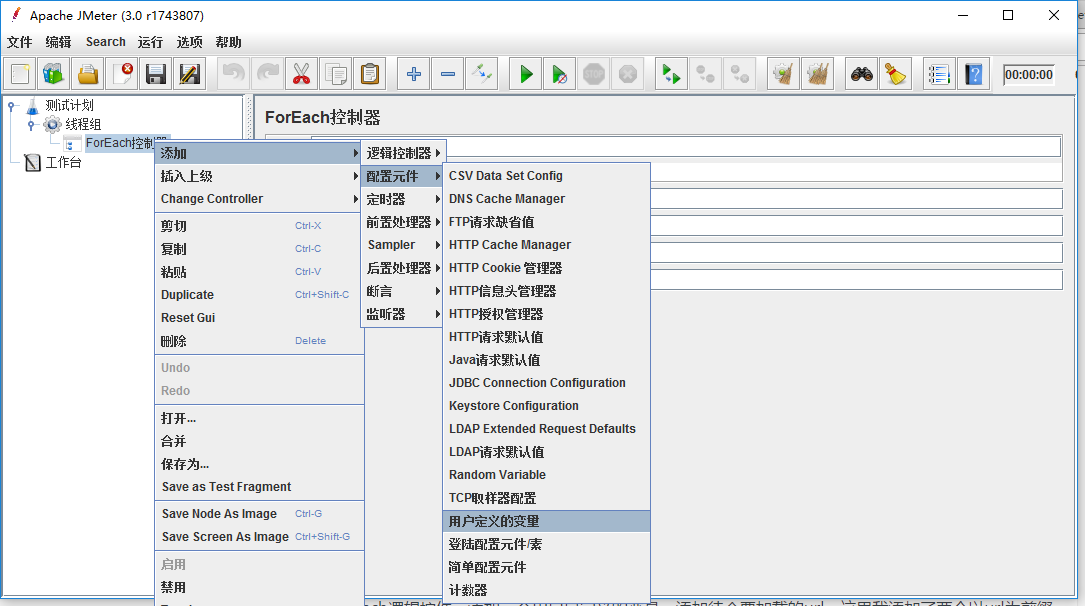Image resolution: width=1085 pixels, height=606 pixels.
Task: Click the Save floppy disk icon
Action: [156, 74]
